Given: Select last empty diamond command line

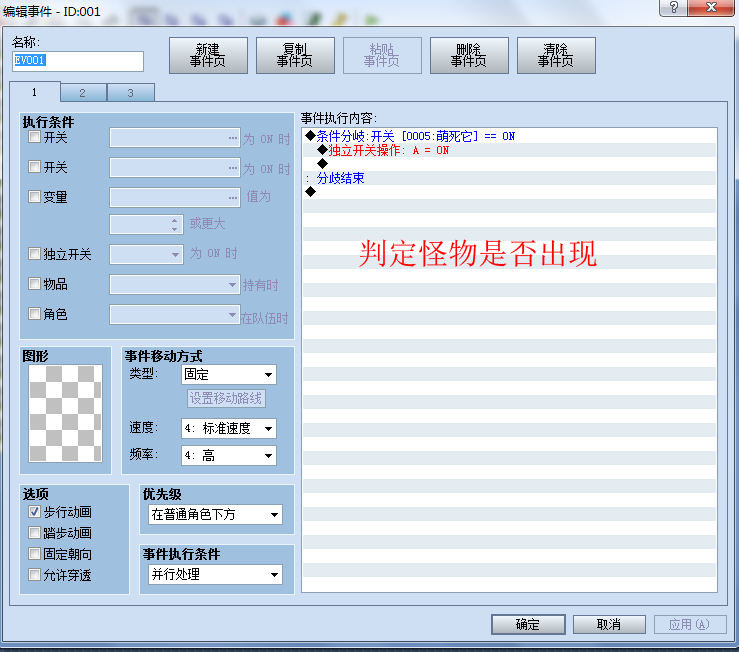Looking at the screenshot, I should coord(509,192).
